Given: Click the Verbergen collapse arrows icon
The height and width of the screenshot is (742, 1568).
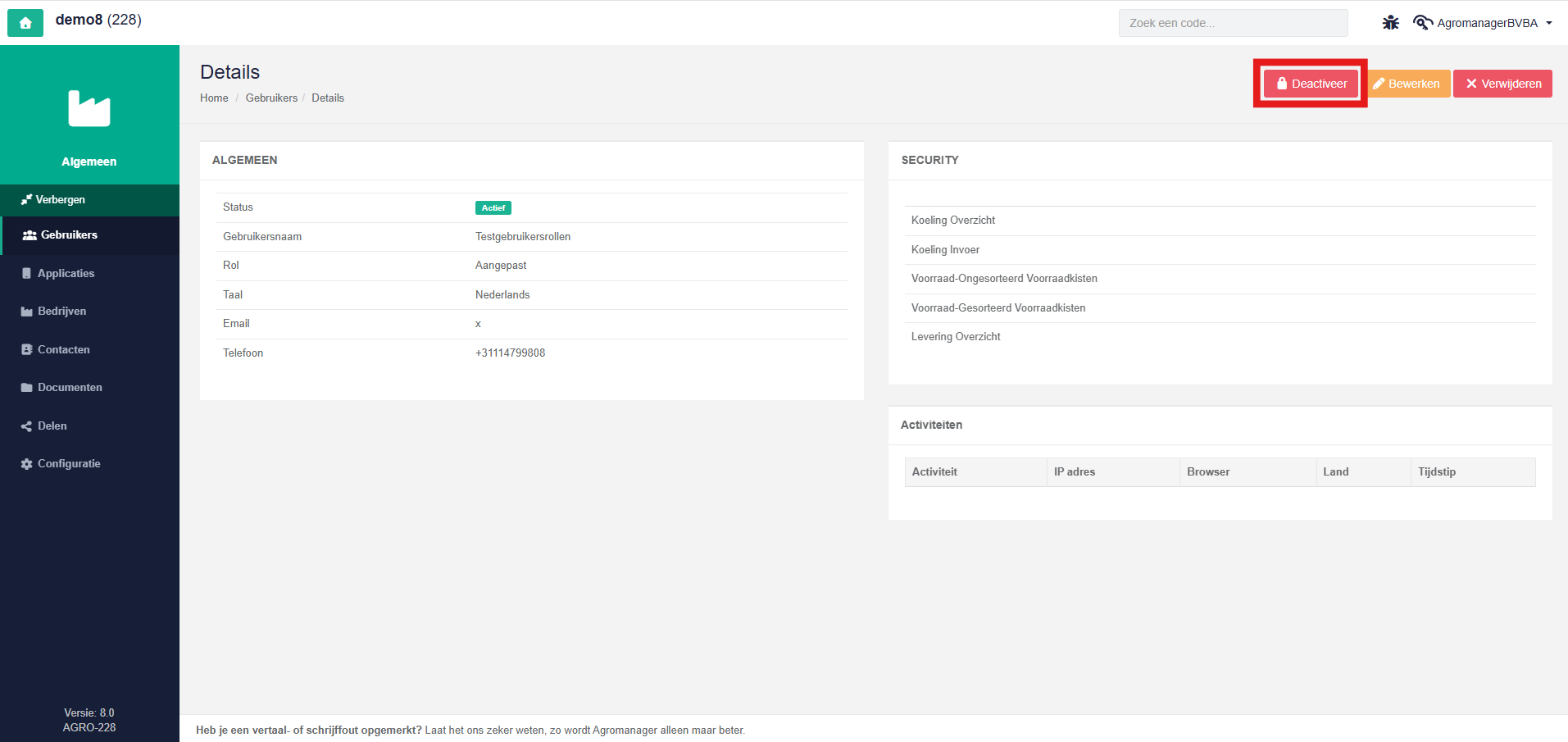Looking at the screenshot, I should pos(26,200).
